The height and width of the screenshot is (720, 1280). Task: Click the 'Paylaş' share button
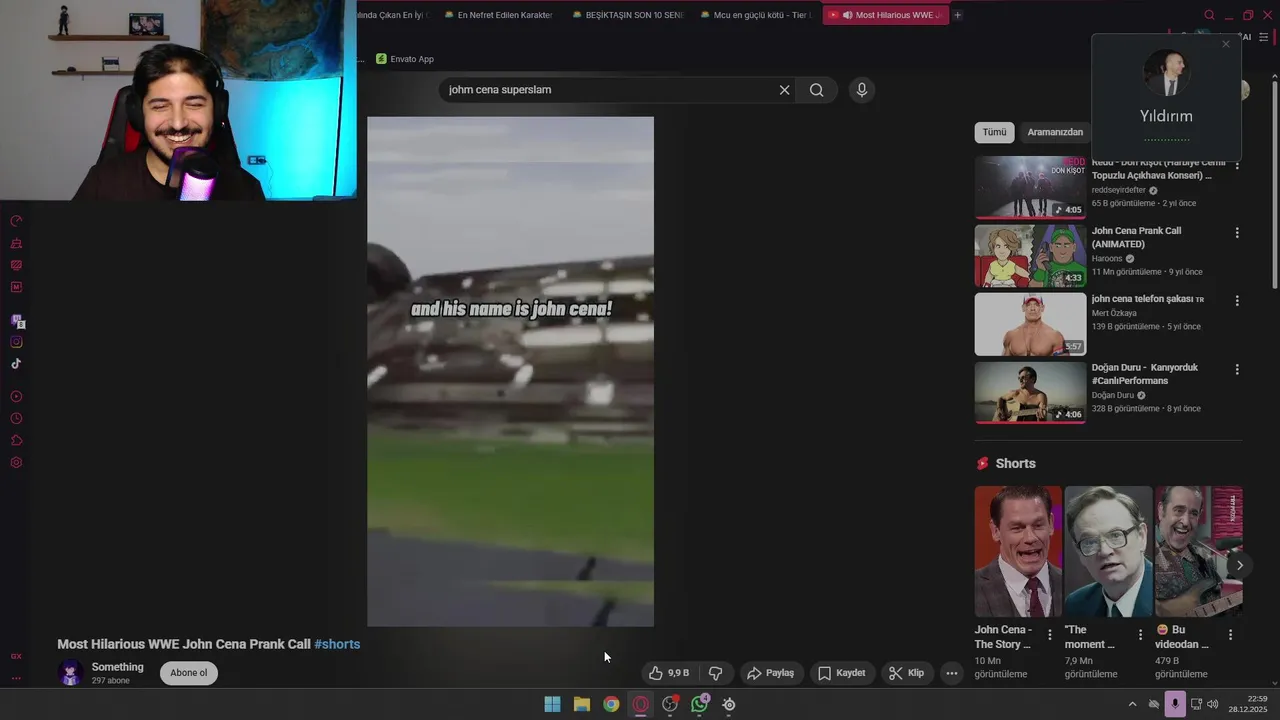771,673
